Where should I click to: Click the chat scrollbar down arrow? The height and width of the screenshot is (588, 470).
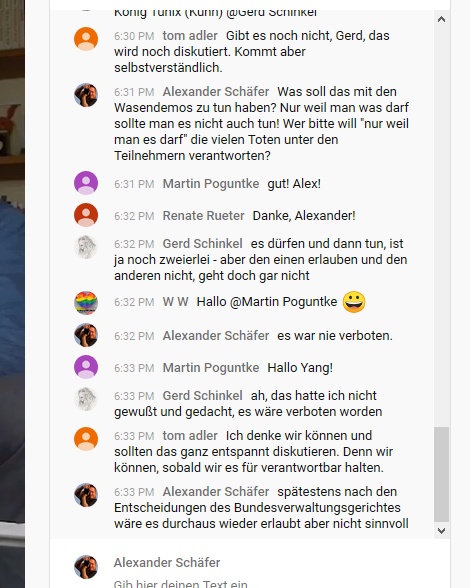[x=441, y=531]
